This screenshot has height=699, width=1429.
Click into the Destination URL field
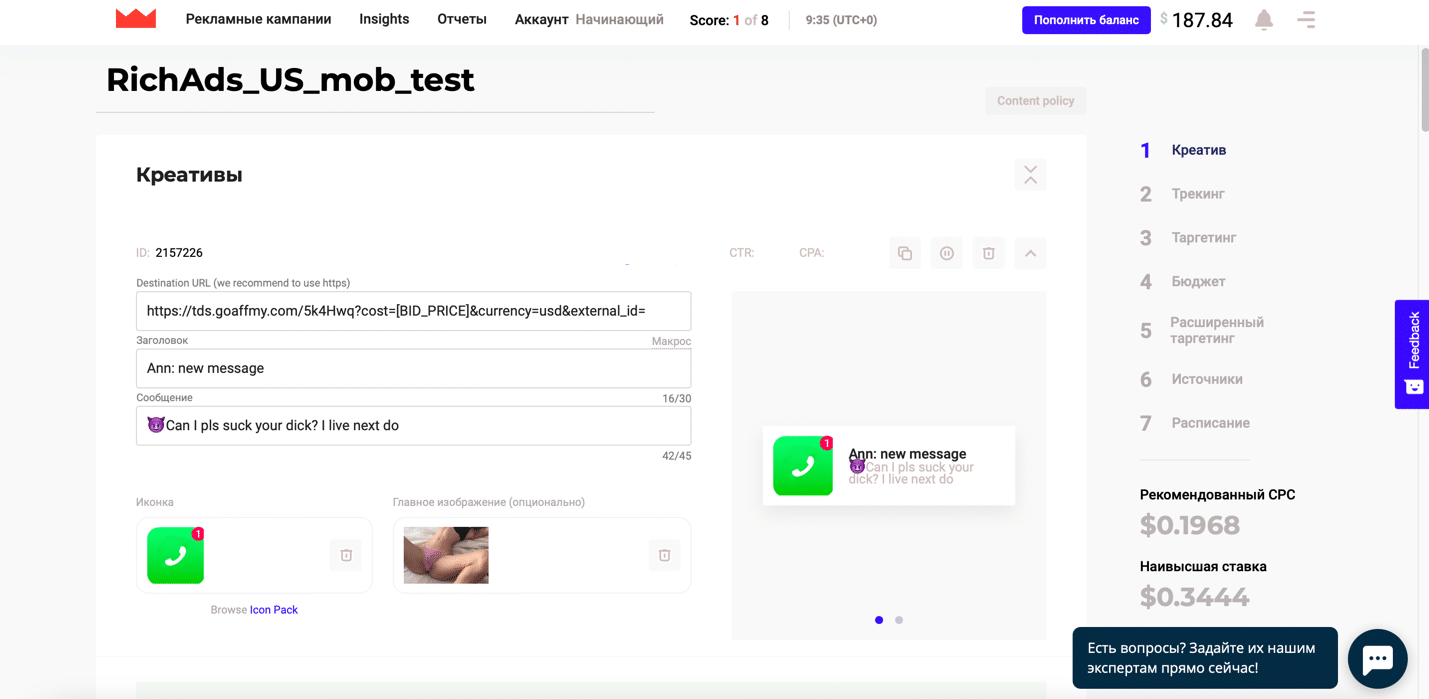point(413,311)
